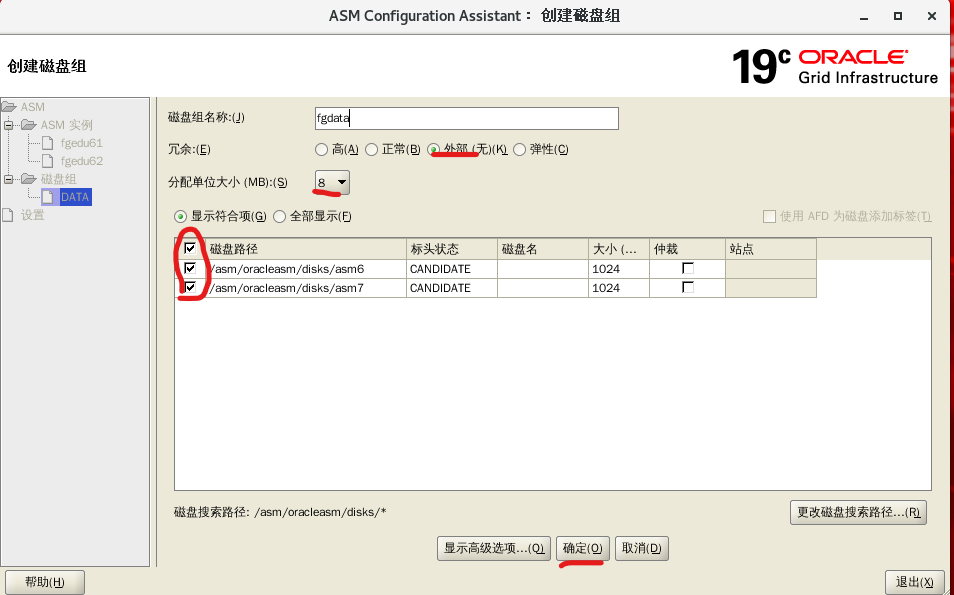
Task: Collapse the ASM 实例 tree node
Action: coord(9,125)
